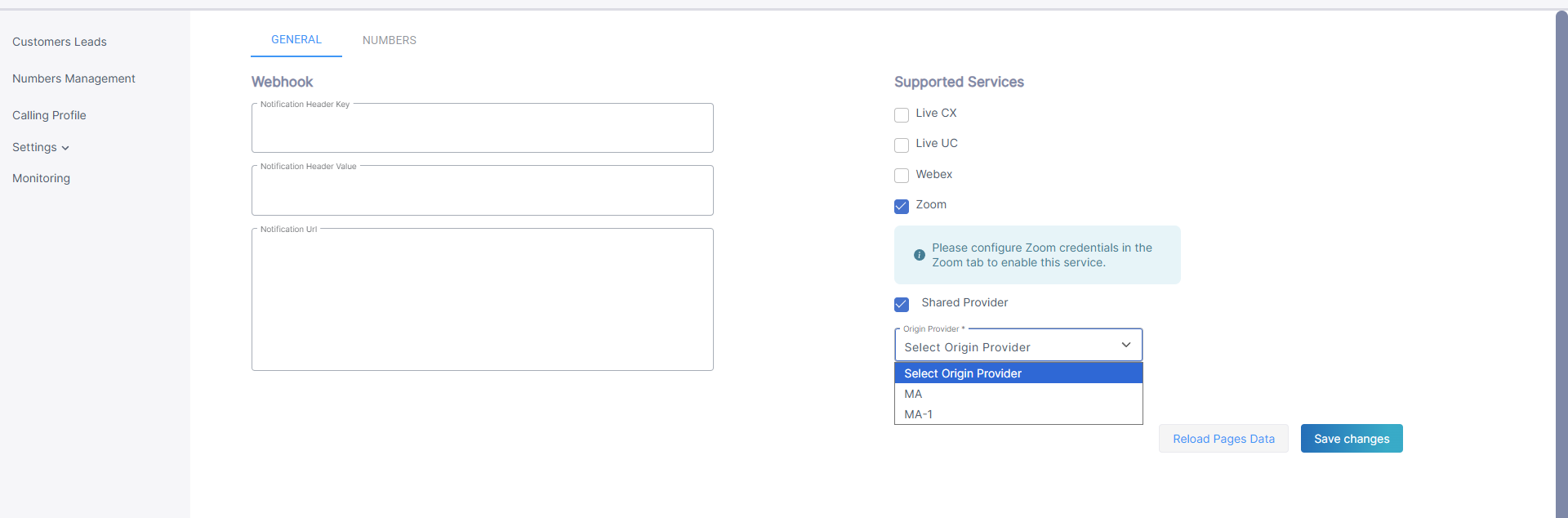Tick the Live UC checkbox

[x=902, y=145]
